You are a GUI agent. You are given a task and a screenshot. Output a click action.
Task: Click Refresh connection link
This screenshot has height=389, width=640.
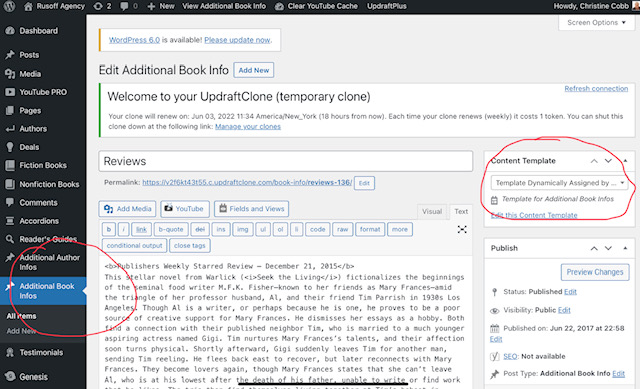[596, 89]
